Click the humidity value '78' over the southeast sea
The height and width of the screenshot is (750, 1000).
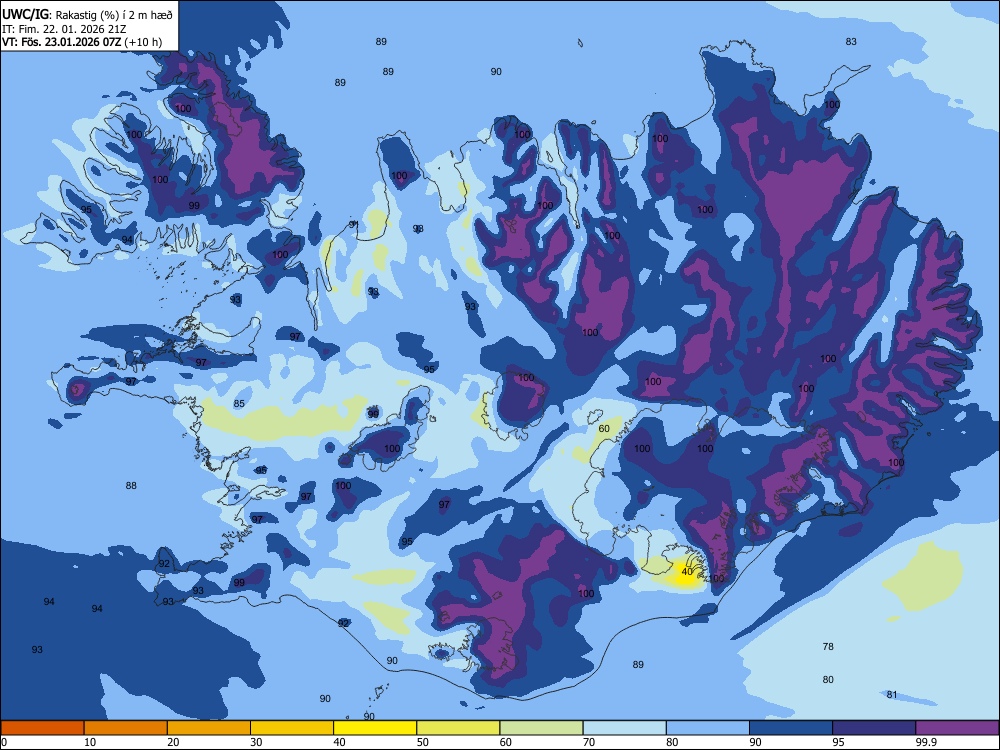pyautogui.click(x=828, y=646)
